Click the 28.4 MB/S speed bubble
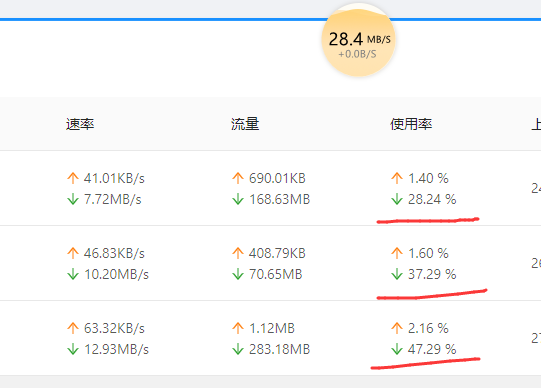This screenshot has width=541, height=388. tap(358, 40)
